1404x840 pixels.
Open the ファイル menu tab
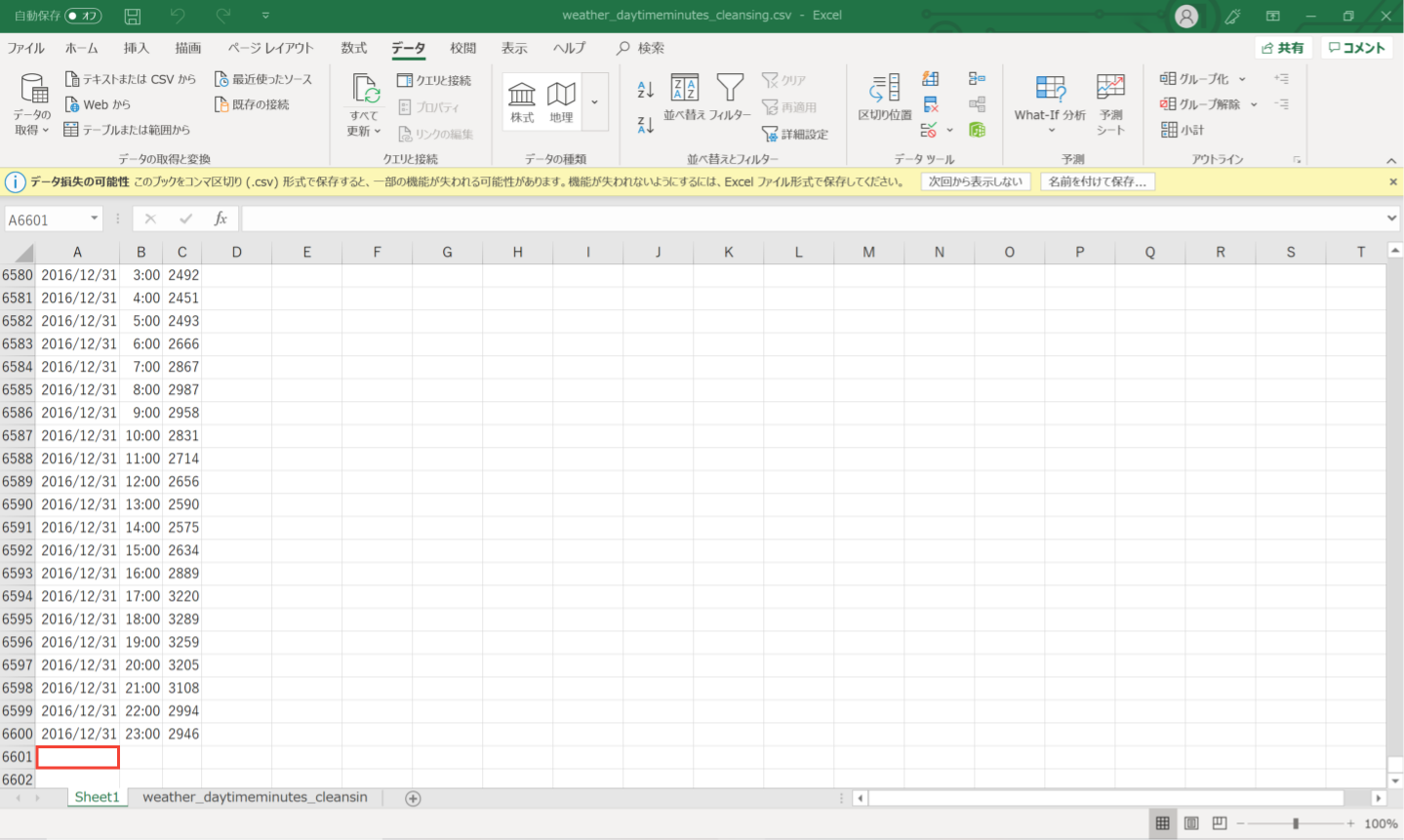[x=26, y=48]
